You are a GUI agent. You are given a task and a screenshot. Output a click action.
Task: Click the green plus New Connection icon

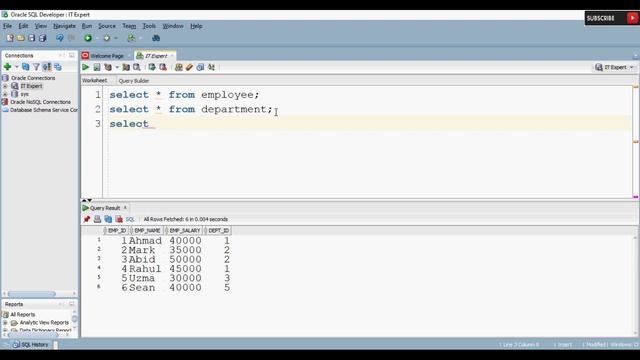pyautogui.click(x=7, y=67)
